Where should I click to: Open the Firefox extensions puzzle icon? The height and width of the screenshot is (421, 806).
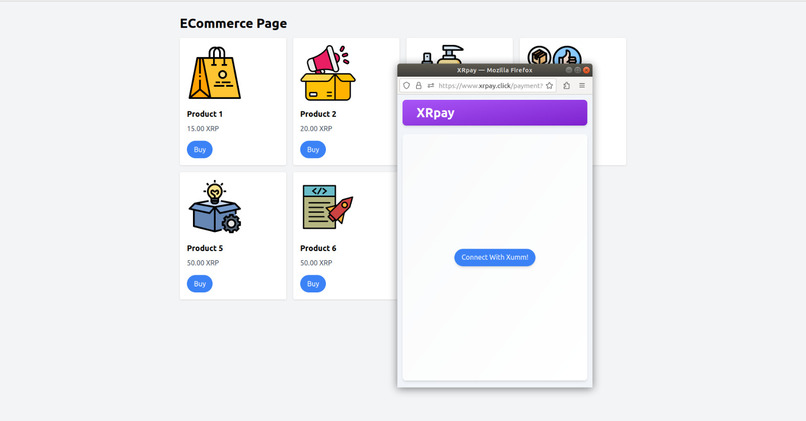pyautogui.click(x=566, y=86)
